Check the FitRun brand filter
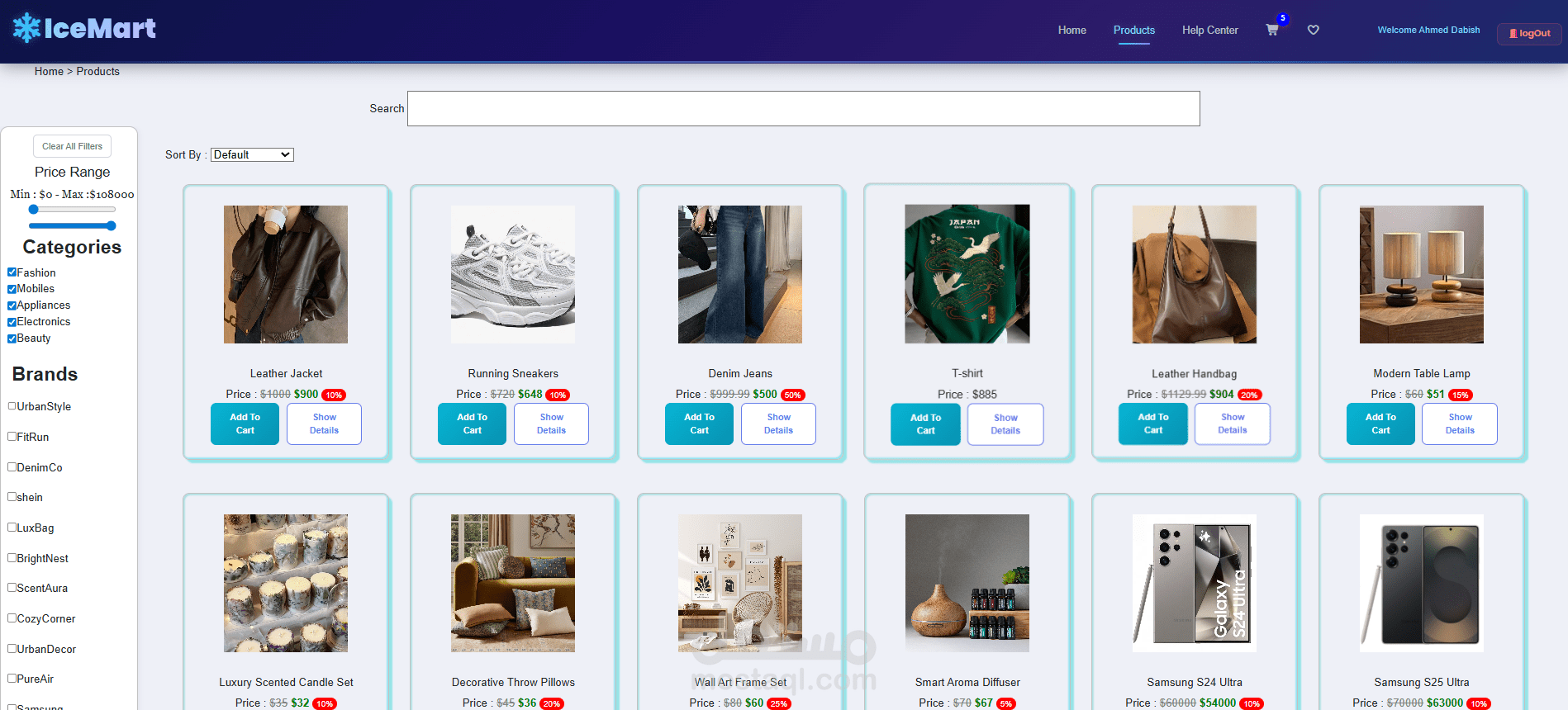The width and height of the screenshot is (1568, 710). [x=12, y=437]
